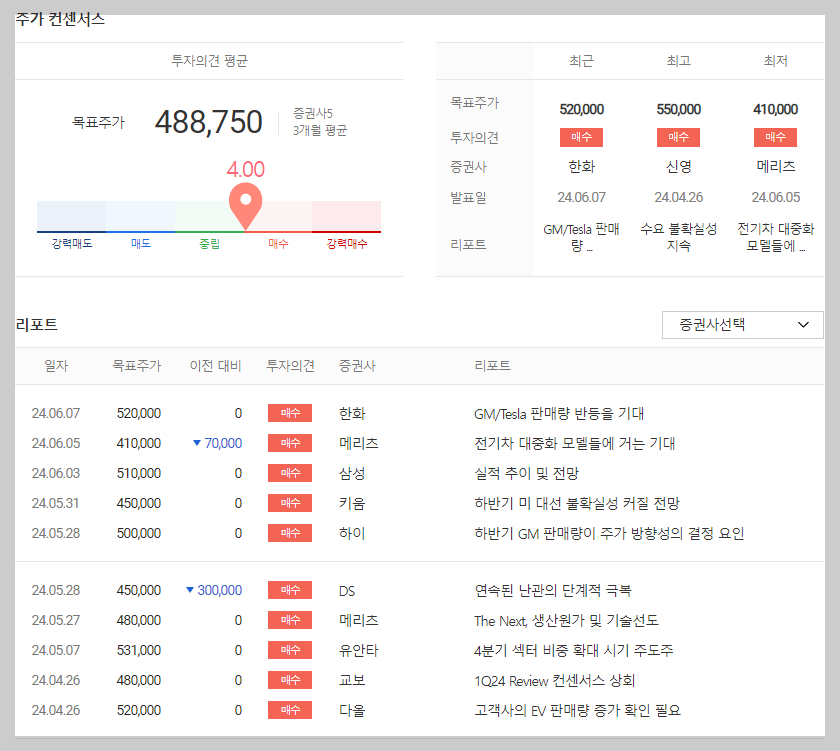Open report 4분기 섹터 비중 확대 시기 주도주
The width and height of the screenshot is (840, 751).
pos(573,650)
